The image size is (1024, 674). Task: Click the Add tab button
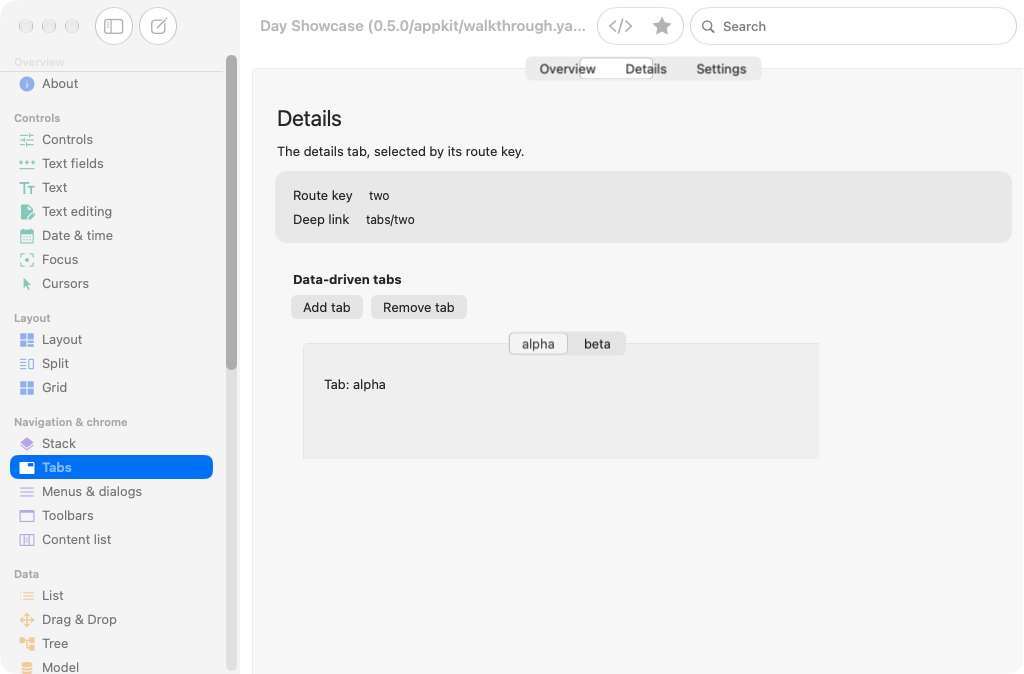tap(327, 308)
